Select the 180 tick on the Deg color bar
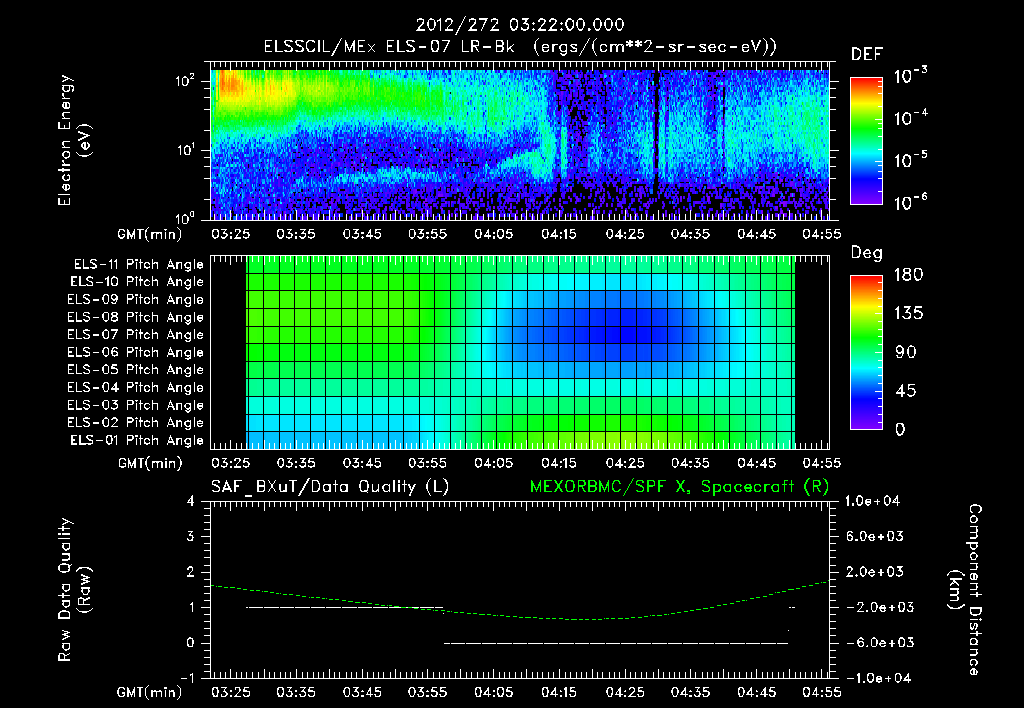The height and width of the screenshot is (708, 1024). click(x=908, y=274)
